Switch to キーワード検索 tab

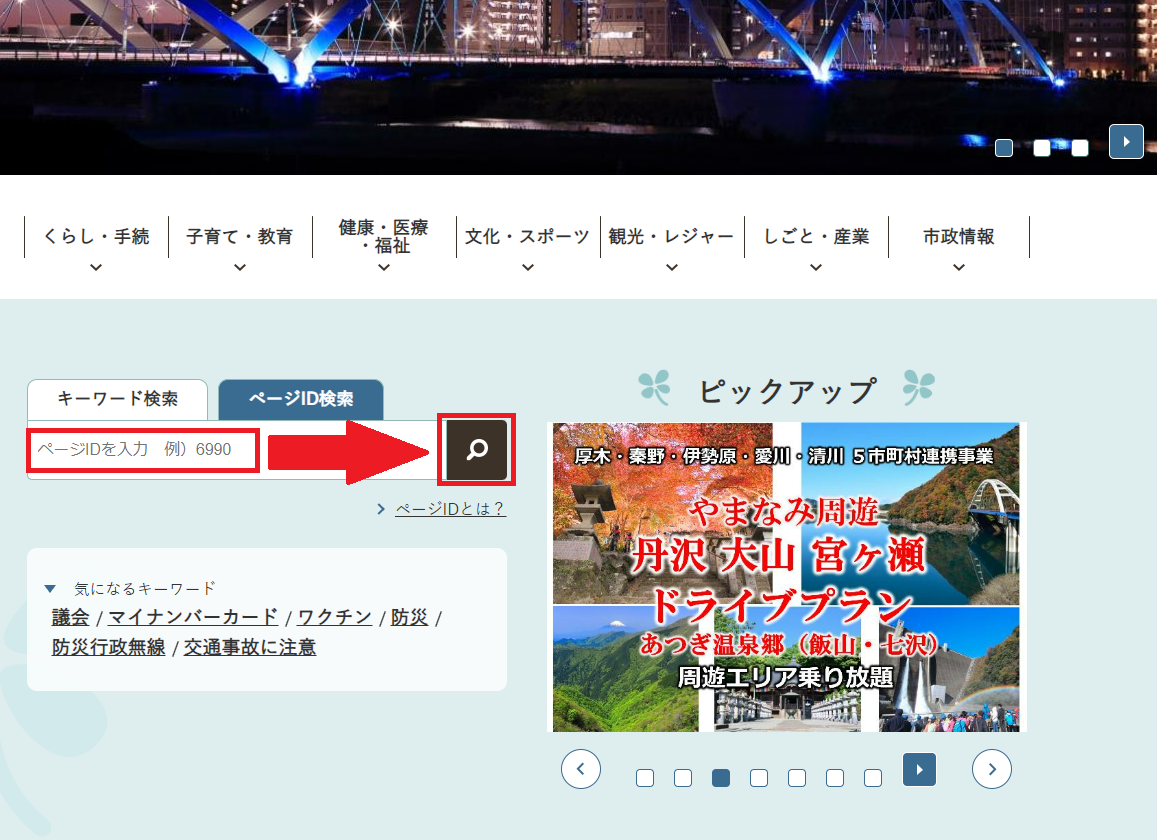(x=118, y=399)
